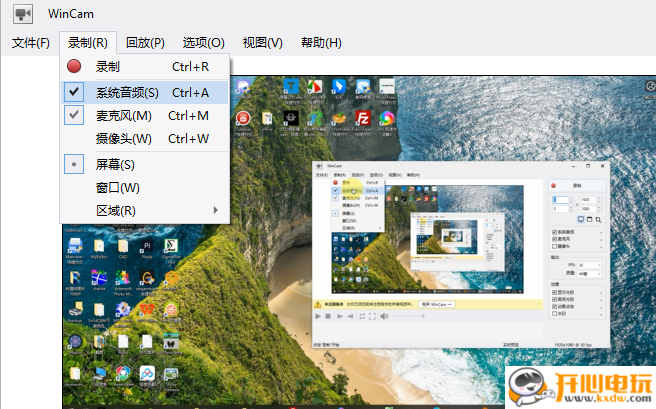This screenshot has height=409, width=656.
Task: Click the red record dot in the menu
Action: (74, 66)
